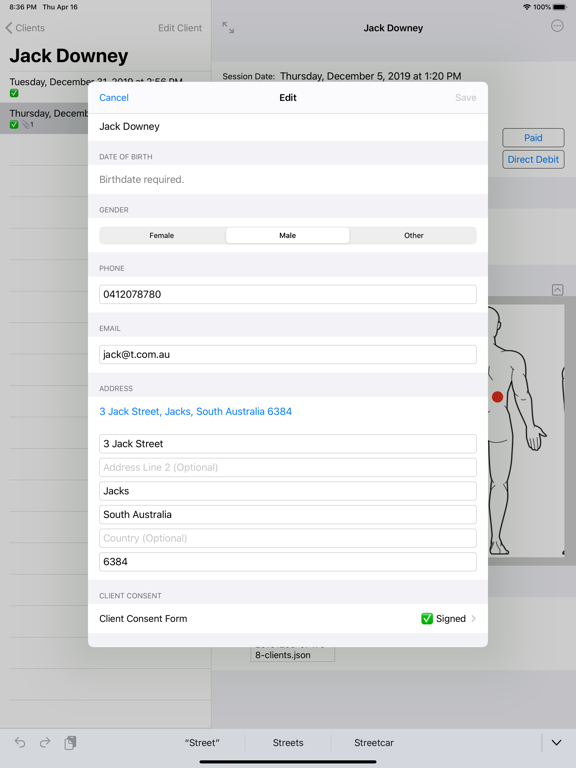Tap the red marker on body diagram

tap(498, 397)
